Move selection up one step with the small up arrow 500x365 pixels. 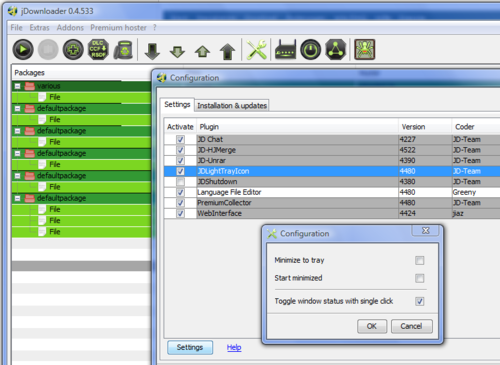pos(202,52)
